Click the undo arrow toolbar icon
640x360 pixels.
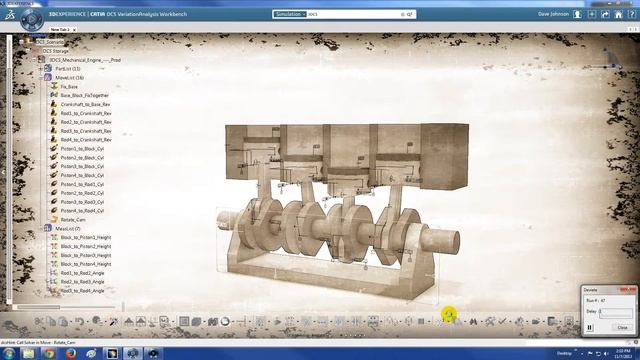[79, 322]
